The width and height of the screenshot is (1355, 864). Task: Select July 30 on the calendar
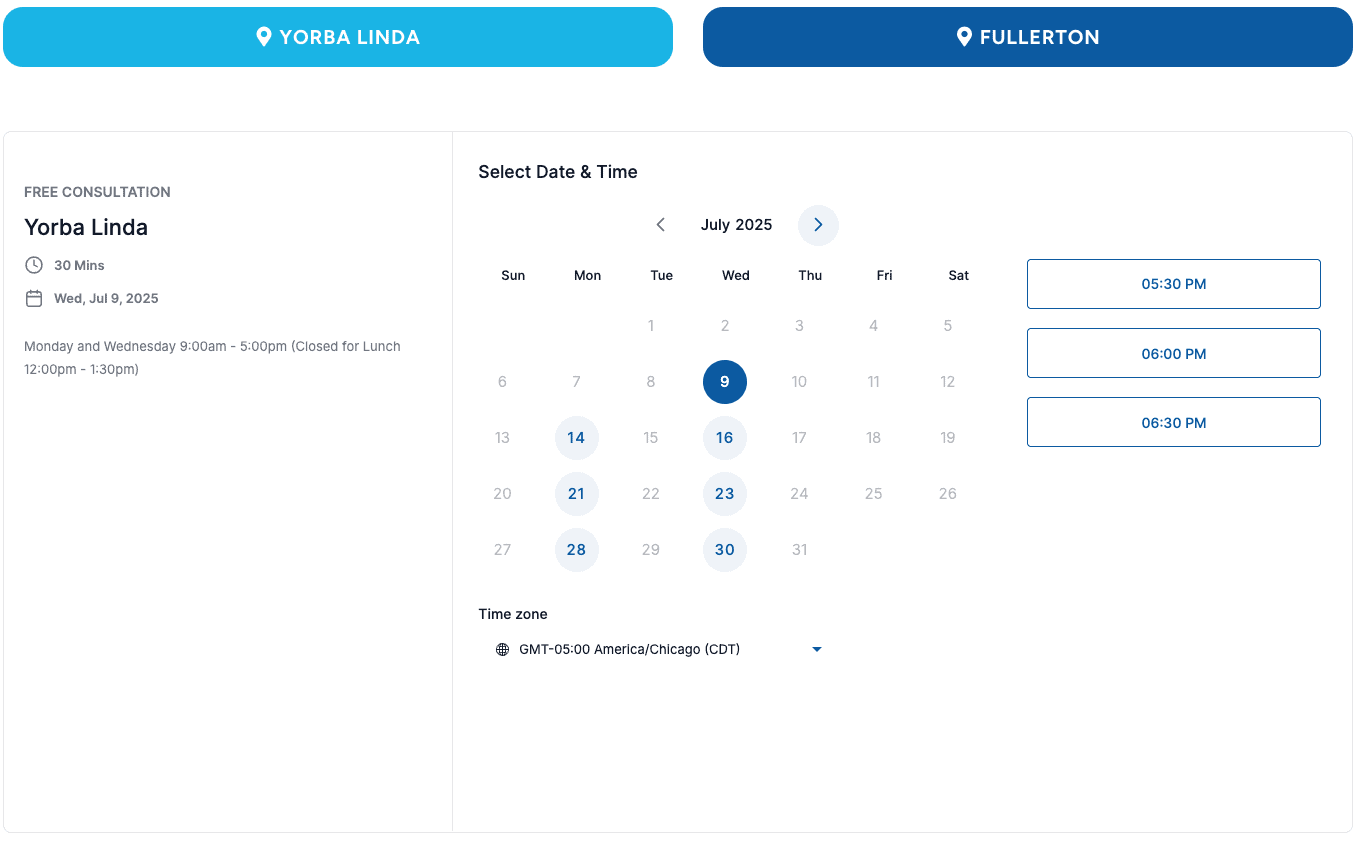pyautogui.click(x=725, y=550)
